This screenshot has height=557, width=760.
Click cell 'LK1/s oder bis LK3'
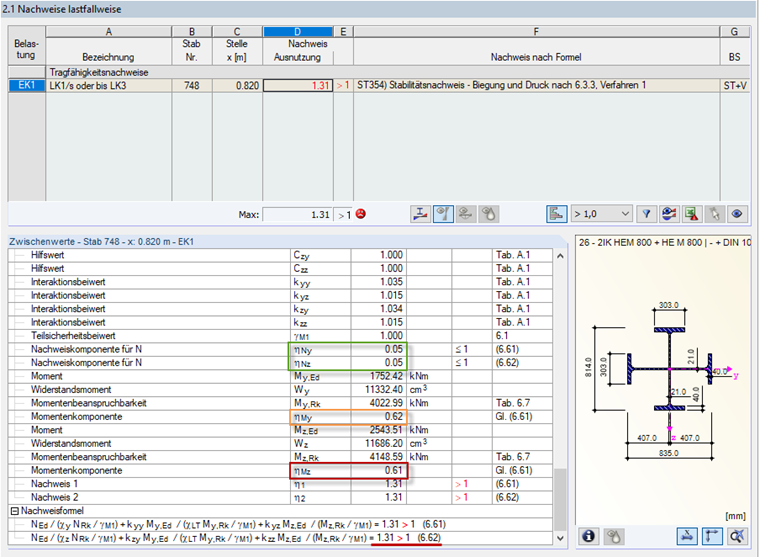(x=109, y=85)
